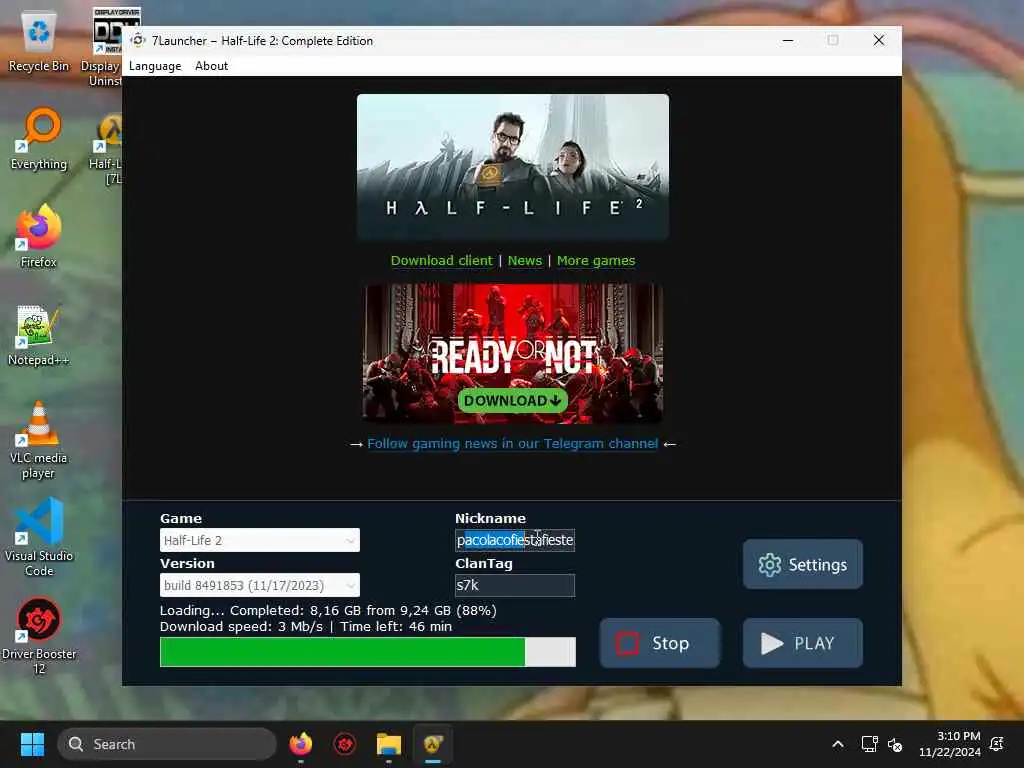1024x768 pixels.
Task: Open the More games link
Action: click(x=596, y=261)
